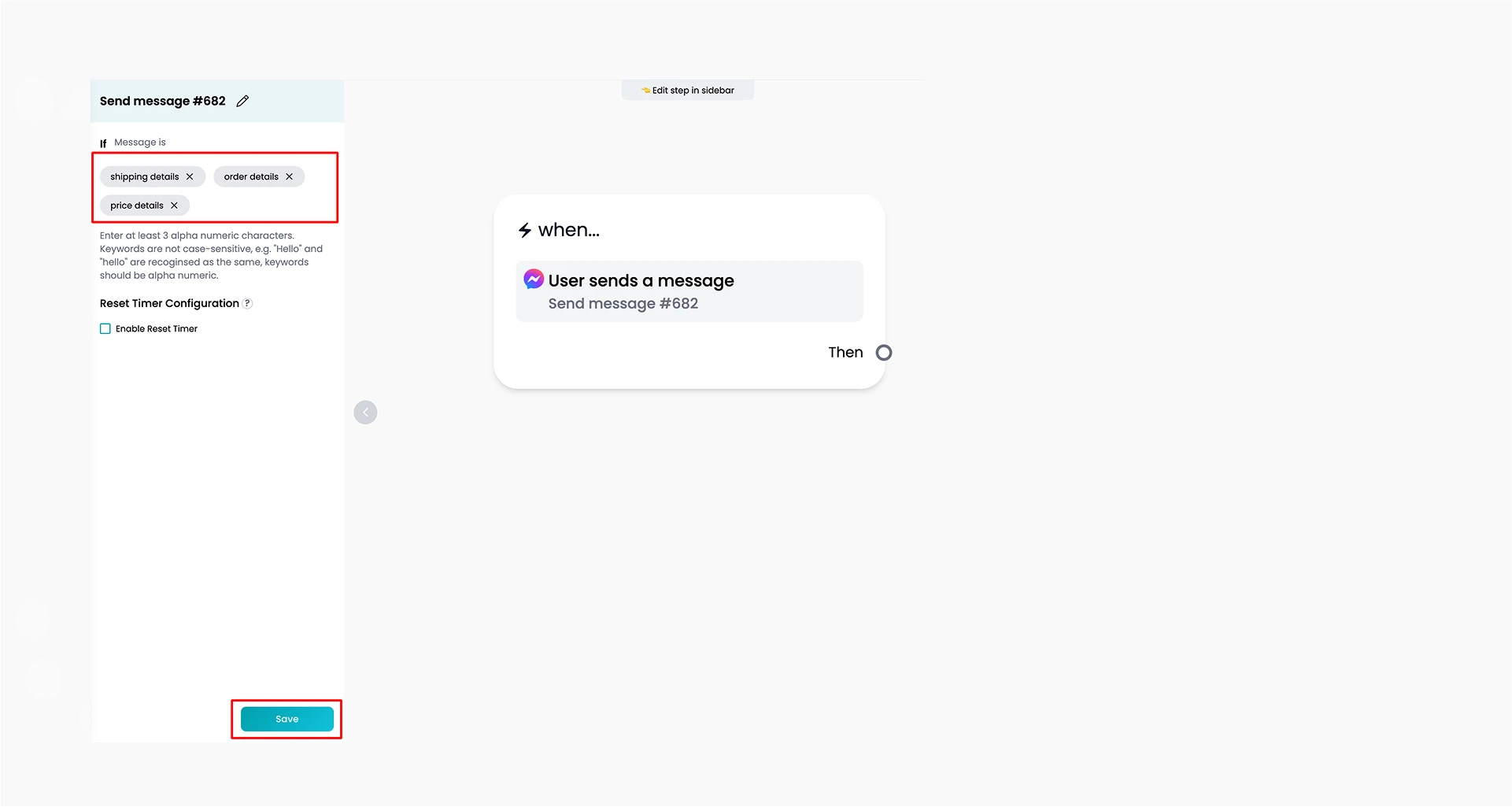Click the Send message #682 panel title
This screenshot has width=1512, height=807.
[x=163, y=101]
